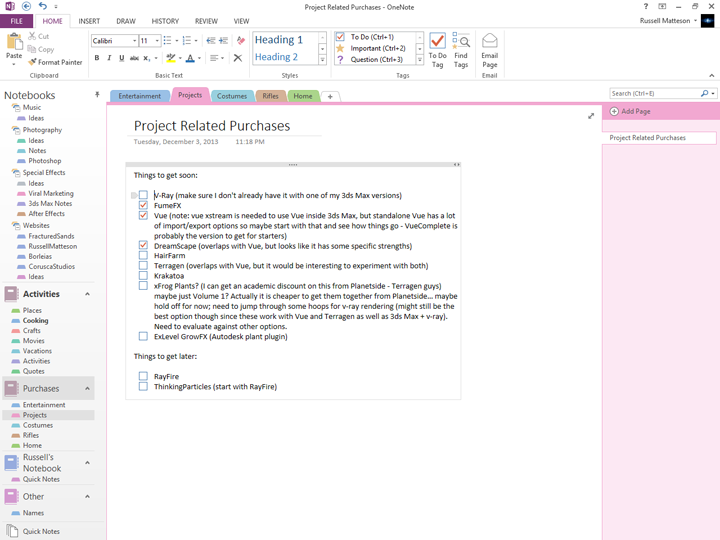Switch to the Costumes section tab

point(232,96)
